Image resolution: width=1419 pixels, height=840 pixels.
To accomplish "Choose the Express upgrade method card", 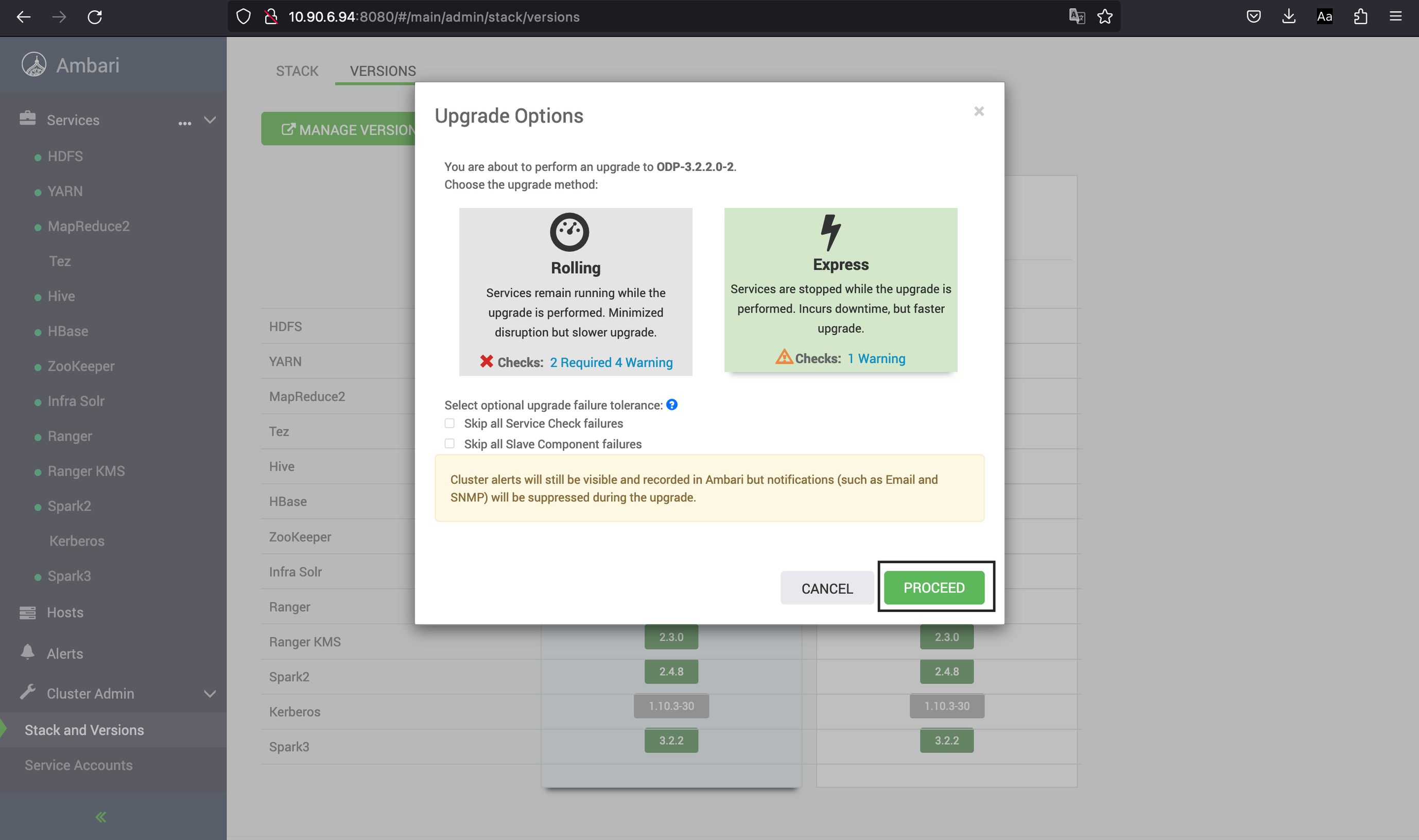I will tap(841, 290).
